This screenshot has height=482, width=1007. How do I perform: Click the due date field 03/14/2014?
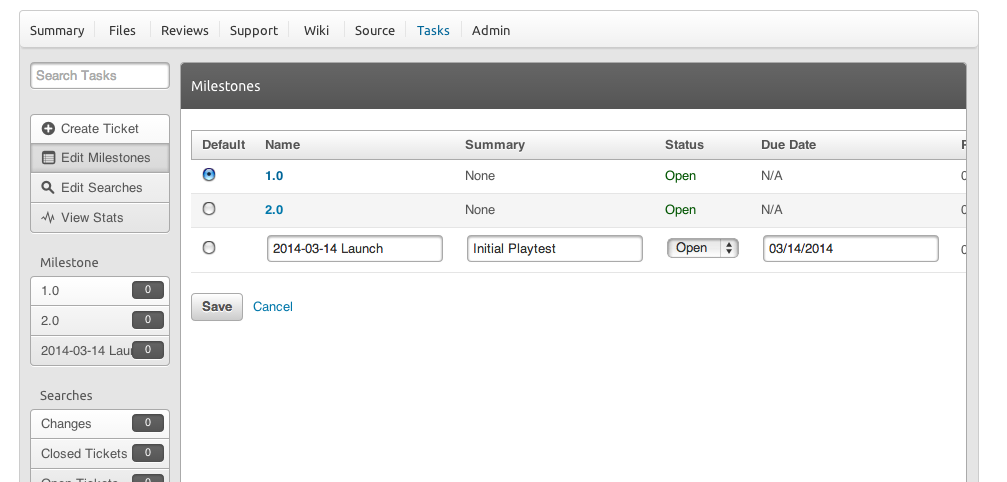pos(850,249)
